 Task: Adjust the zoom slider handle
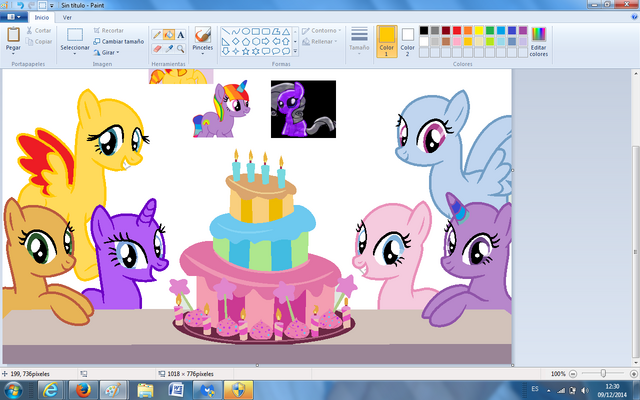603,373
